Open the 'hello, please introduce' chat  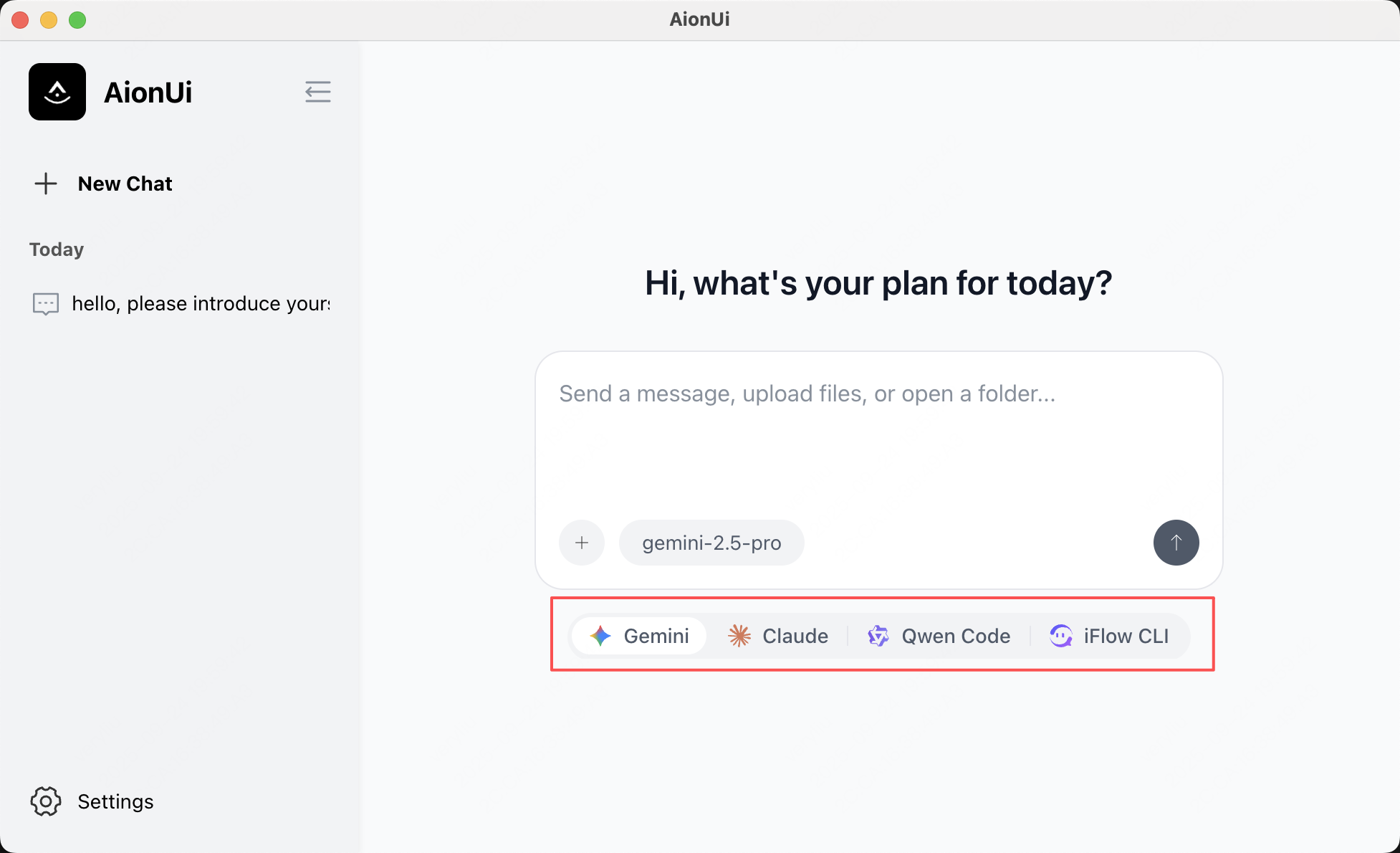coord(181,304)
